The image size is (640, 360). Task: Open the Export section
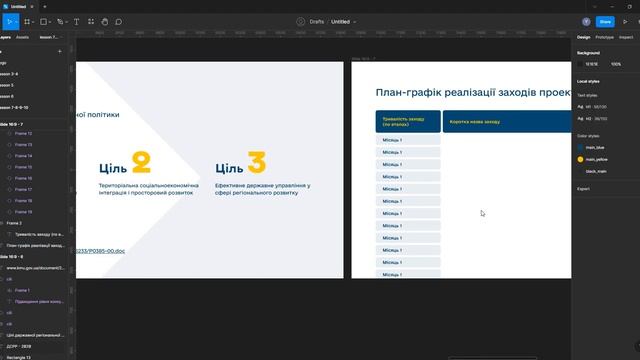click(583, 189)
